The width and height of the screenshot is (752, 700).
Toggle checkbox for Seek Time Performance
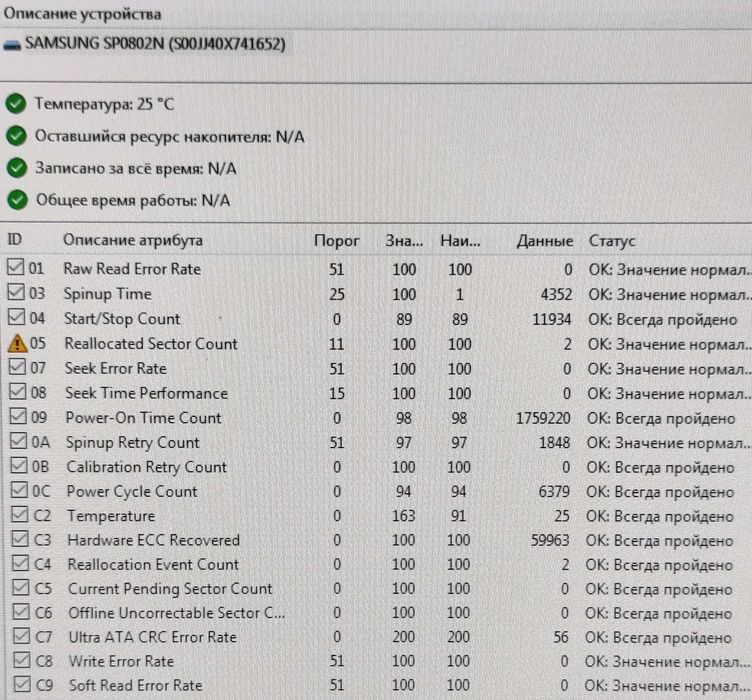pyautogui.click(x=18, y=391)
